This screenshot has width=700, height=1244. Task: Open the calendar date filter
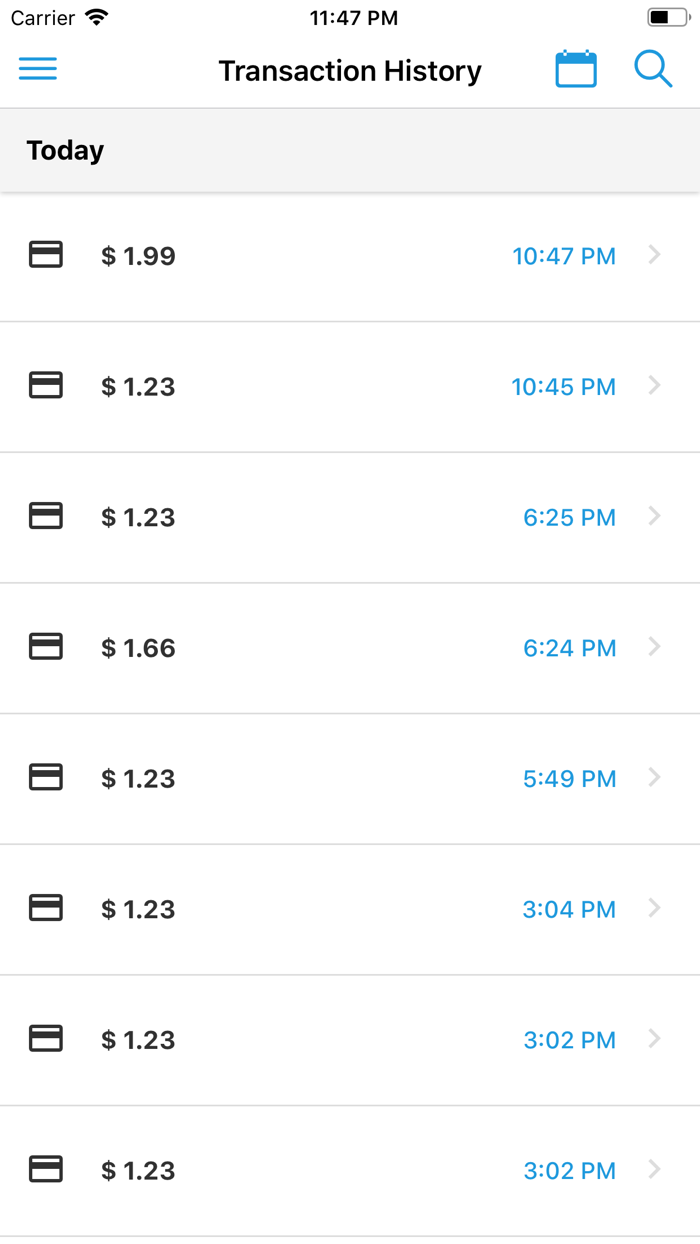click(x=575, y=69)
